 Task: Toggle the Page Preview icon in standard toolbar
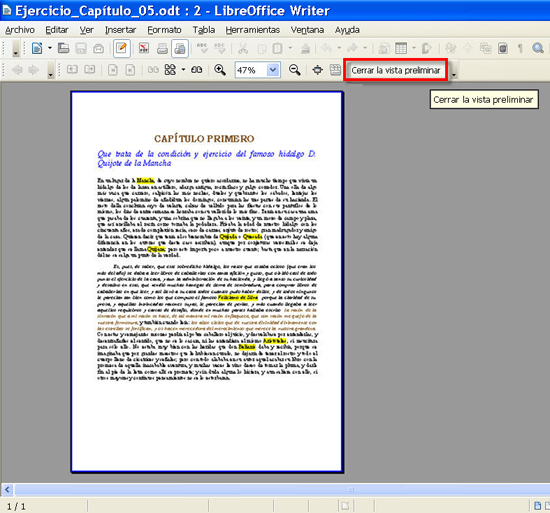180,48
